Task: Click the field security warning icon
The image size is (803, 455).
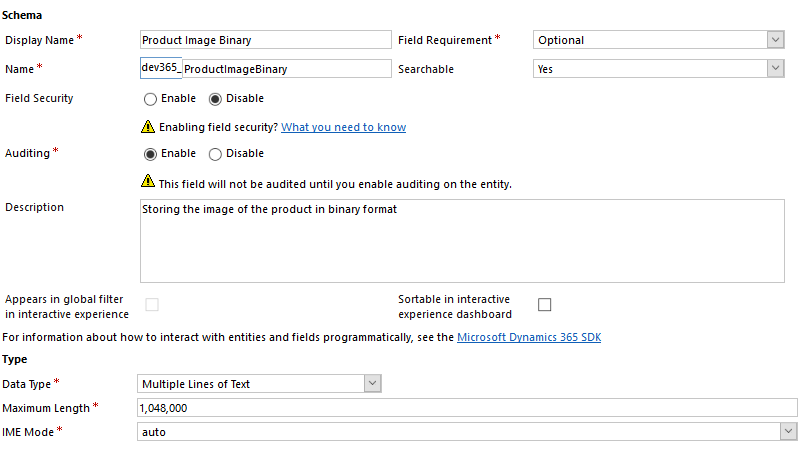Action: 148,127
